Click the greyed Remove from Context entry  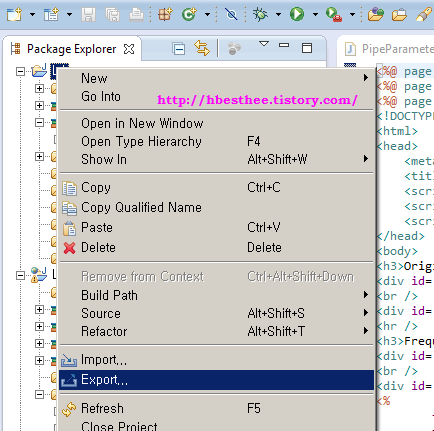click(216, 277)
